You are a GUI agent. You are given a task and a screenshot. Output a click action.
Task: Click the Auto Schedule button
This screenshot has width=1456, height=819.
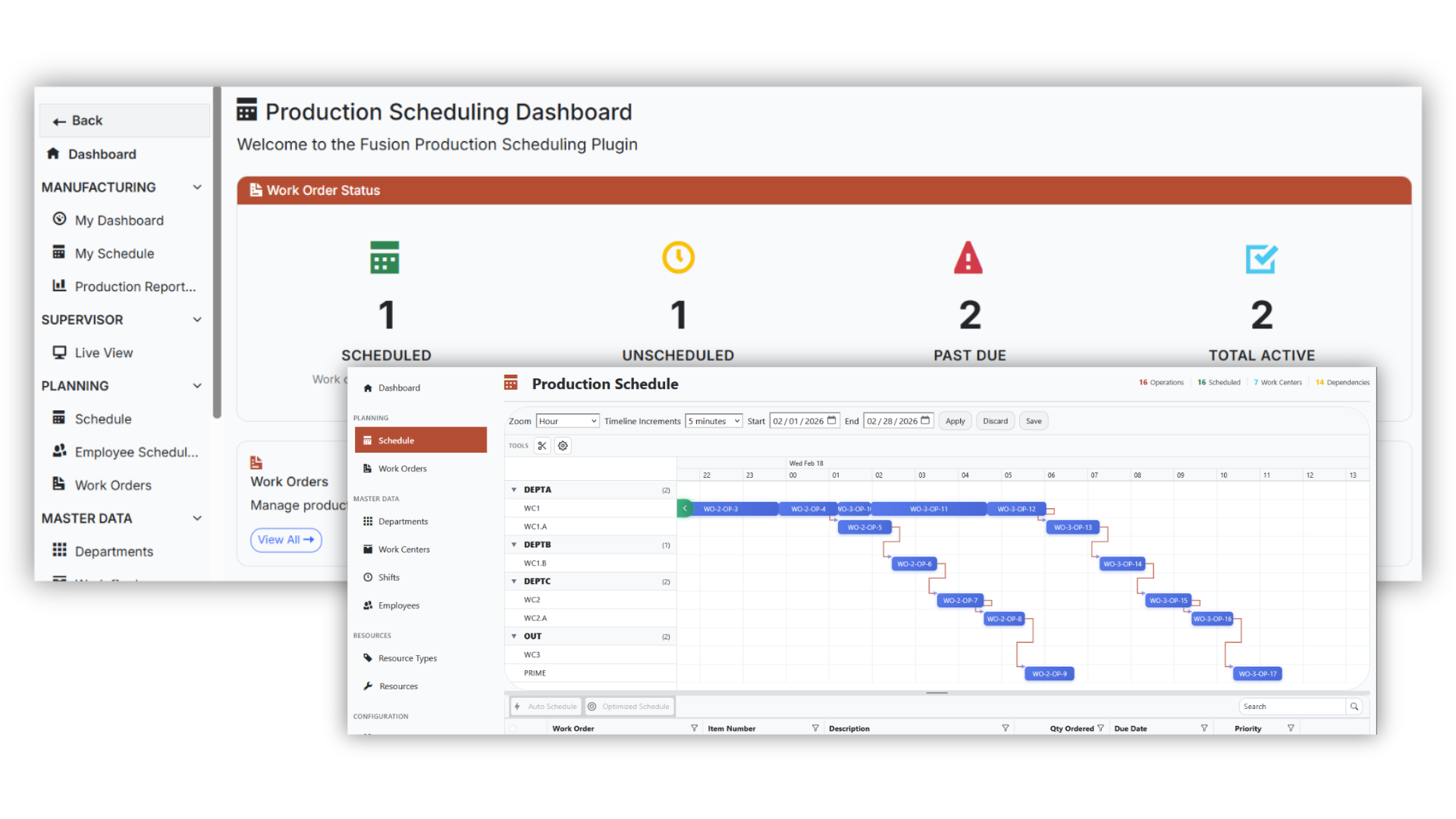(546, 707)
